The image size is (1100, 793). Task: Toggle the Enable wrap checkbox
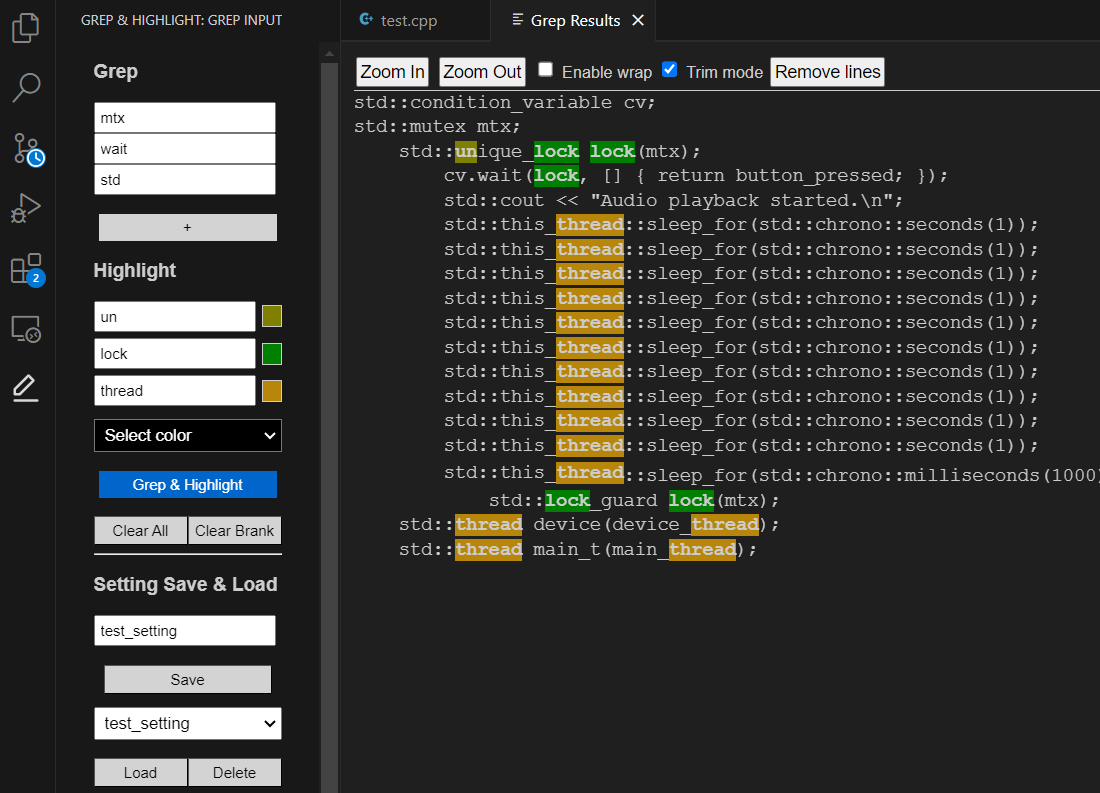point(545,69)
